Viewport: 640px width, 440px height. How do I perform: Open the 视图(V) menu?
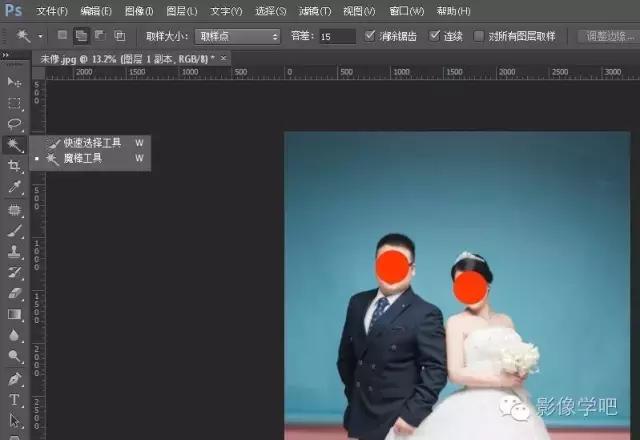[359, 11]
